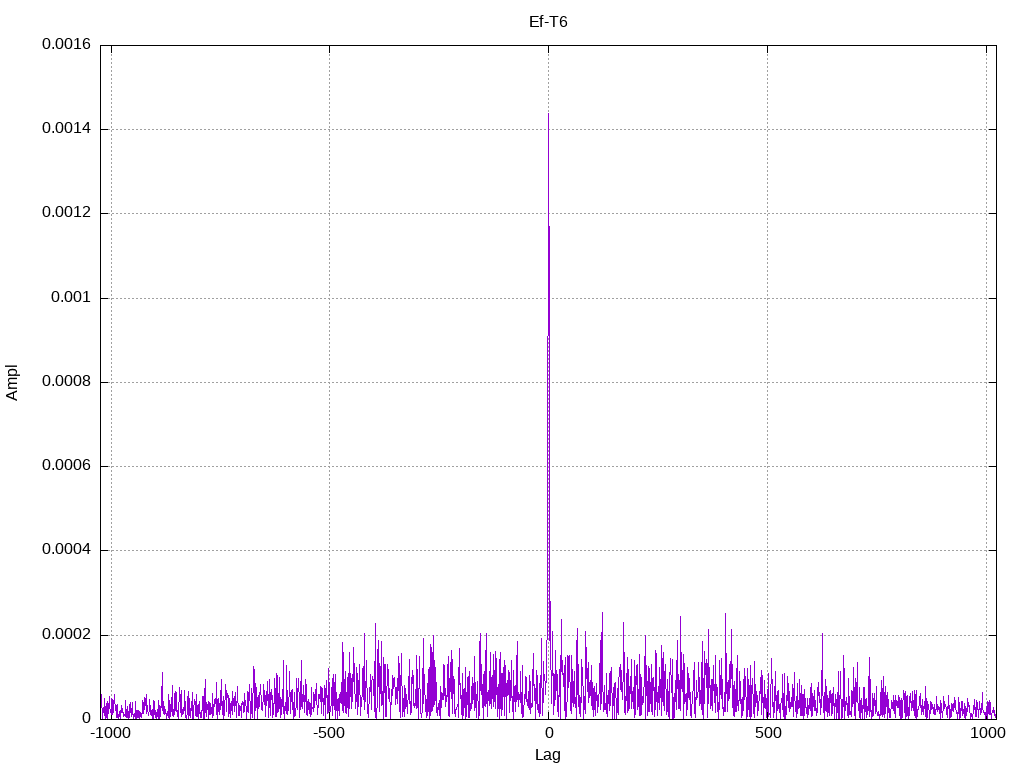The image size is (1024, 768).
Task: Click the top of the central peak near 0.0014
Action: click(548, 115)
